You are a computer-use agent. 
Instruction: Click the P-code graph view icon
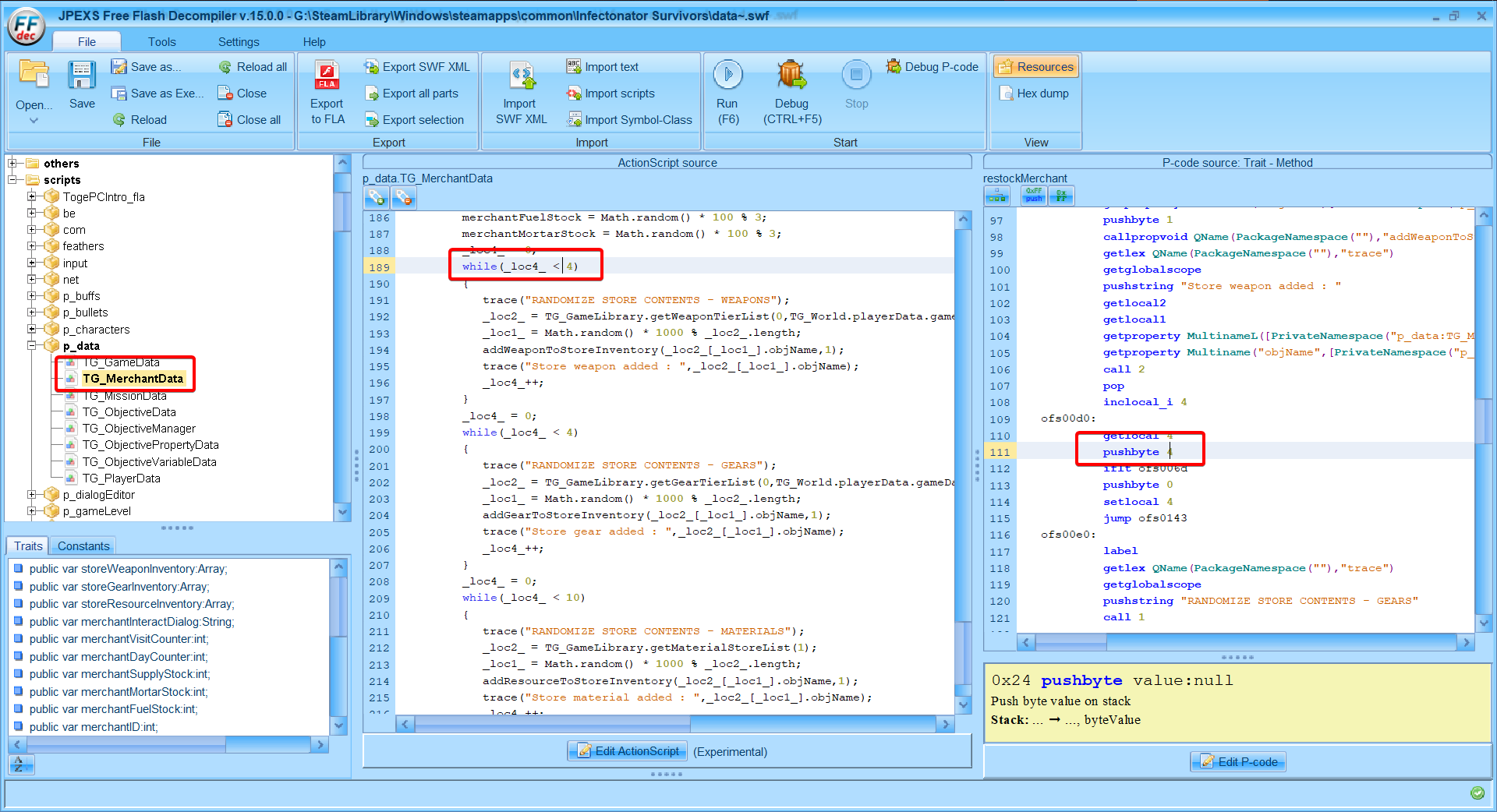997,196
